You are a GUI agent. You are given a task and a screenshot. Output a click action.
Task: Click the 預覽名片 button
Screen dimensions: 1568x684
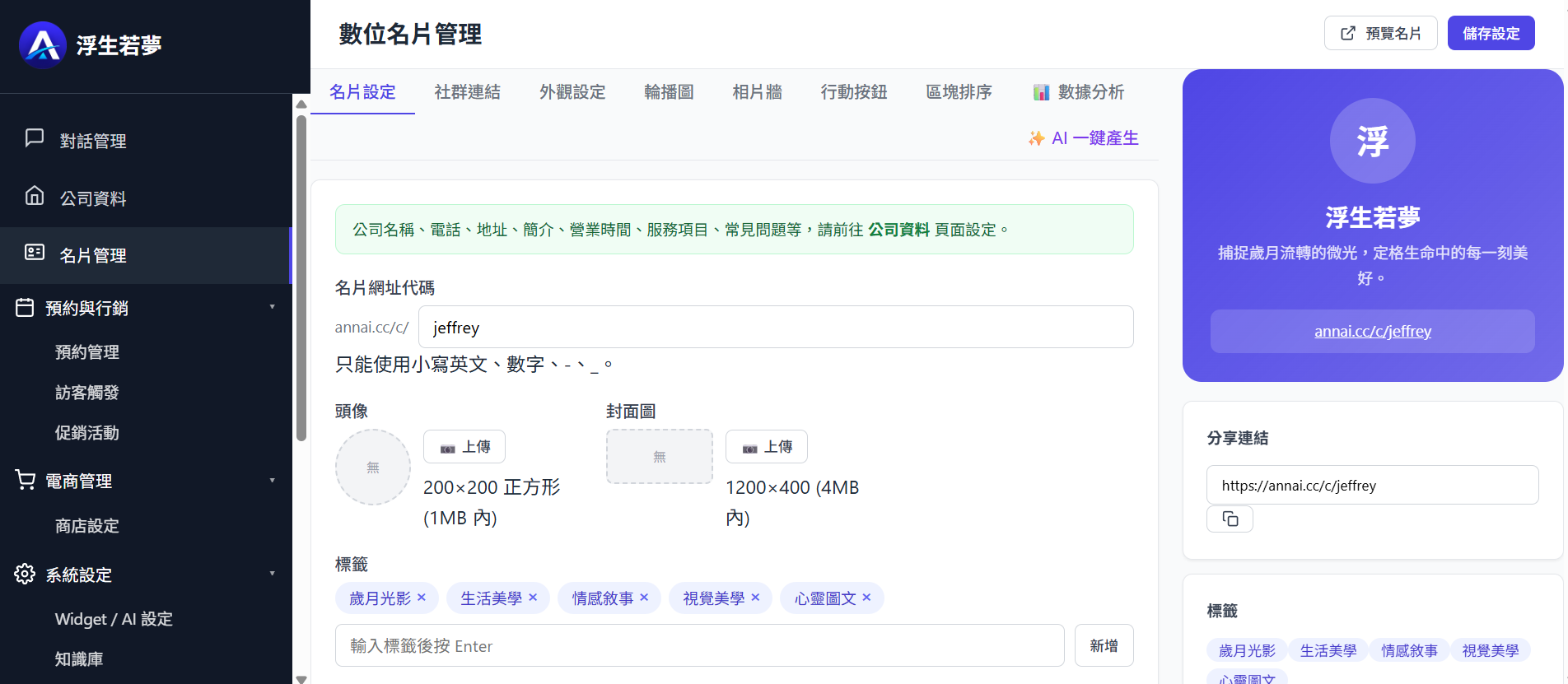coord(1381,33)
